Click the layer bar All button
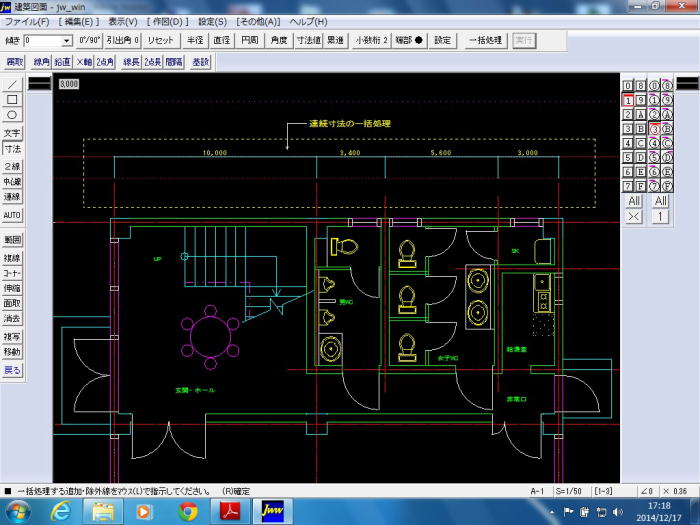Image resolution: width=700 pixels, height=525 pixels. [634, 201]
